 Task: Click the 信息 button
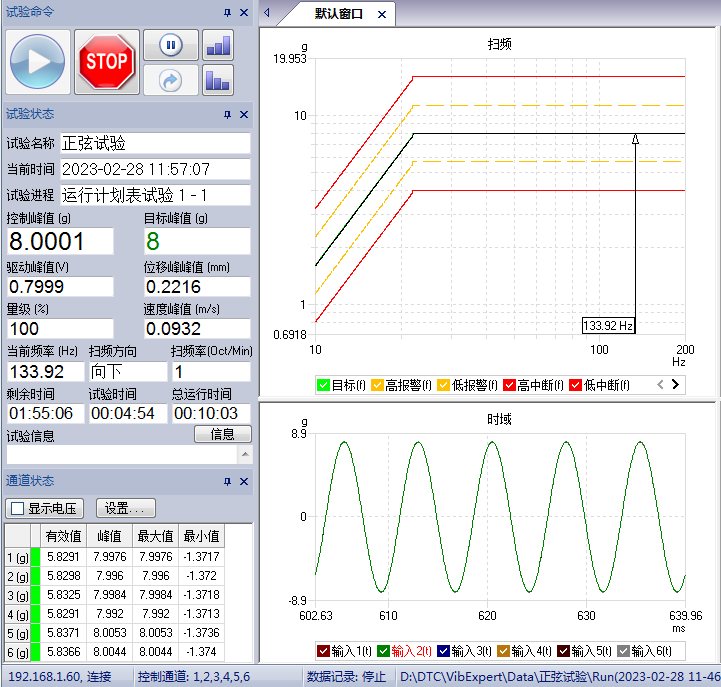[x=223, y=434]
